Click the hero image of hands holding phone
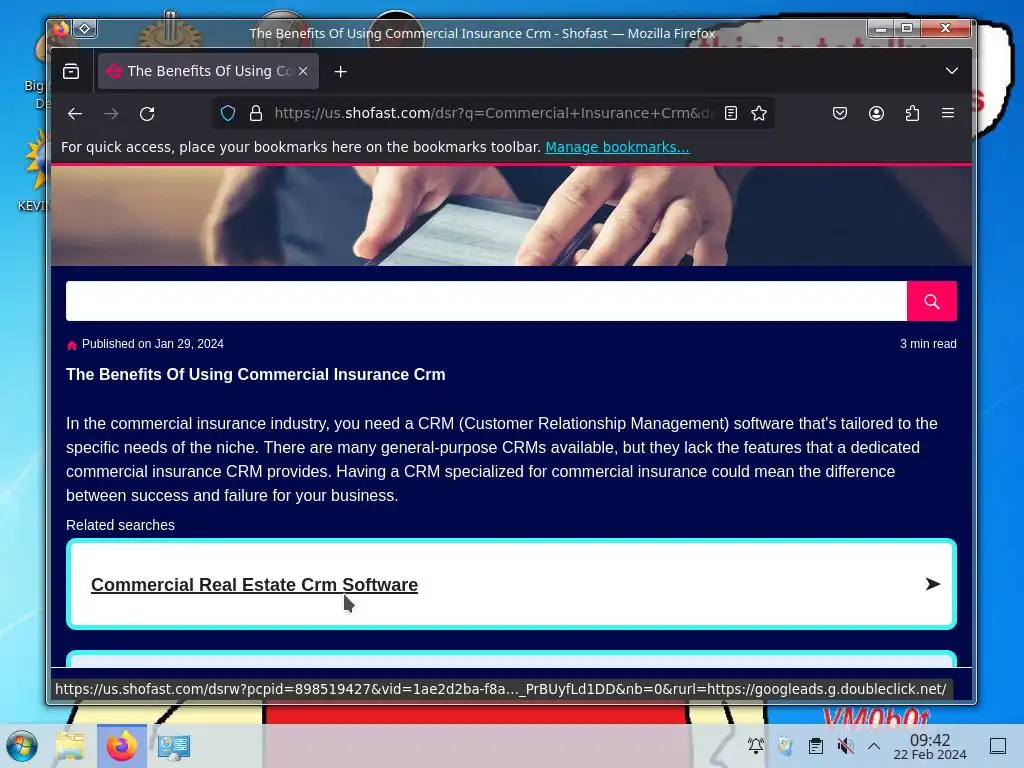 point(511,216)
